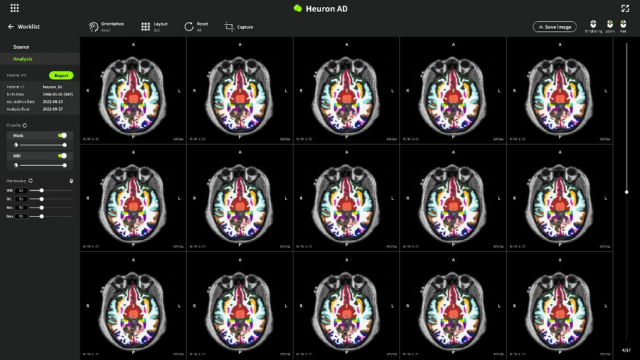Click the Mask opacity droplet icon
Screen dimensions: 640x360
coord(16,145)
